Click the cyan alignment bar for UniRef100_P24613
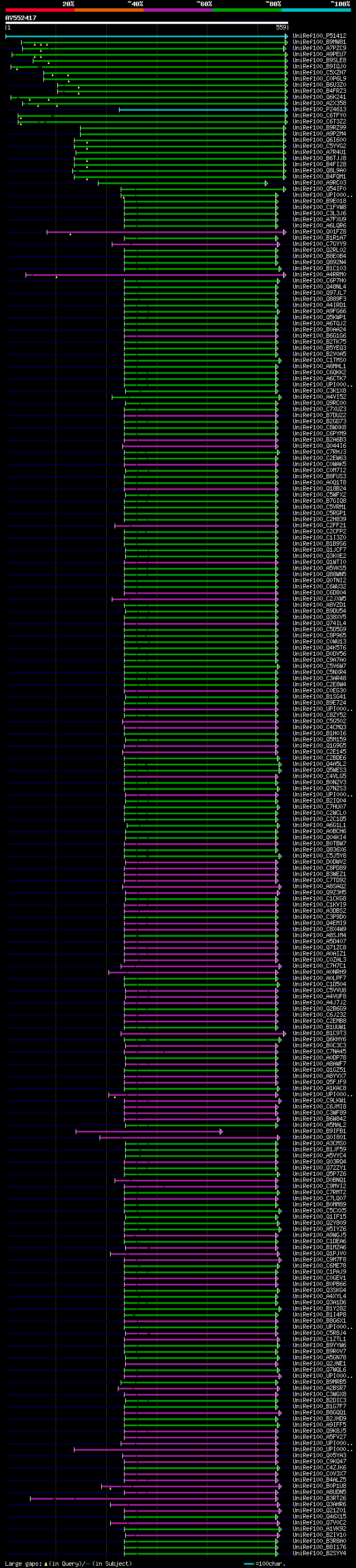Screen dimensions: 356x1568 (203, 110)
